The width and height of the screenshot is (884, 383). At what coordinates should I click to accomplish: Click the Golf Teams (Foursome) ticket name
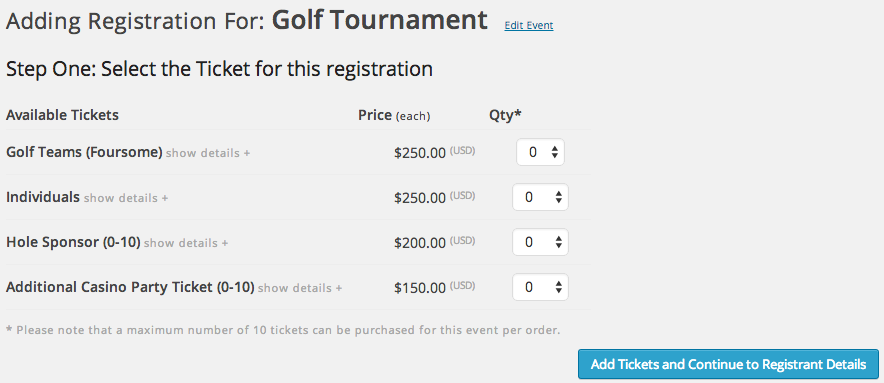click(85, 152)
